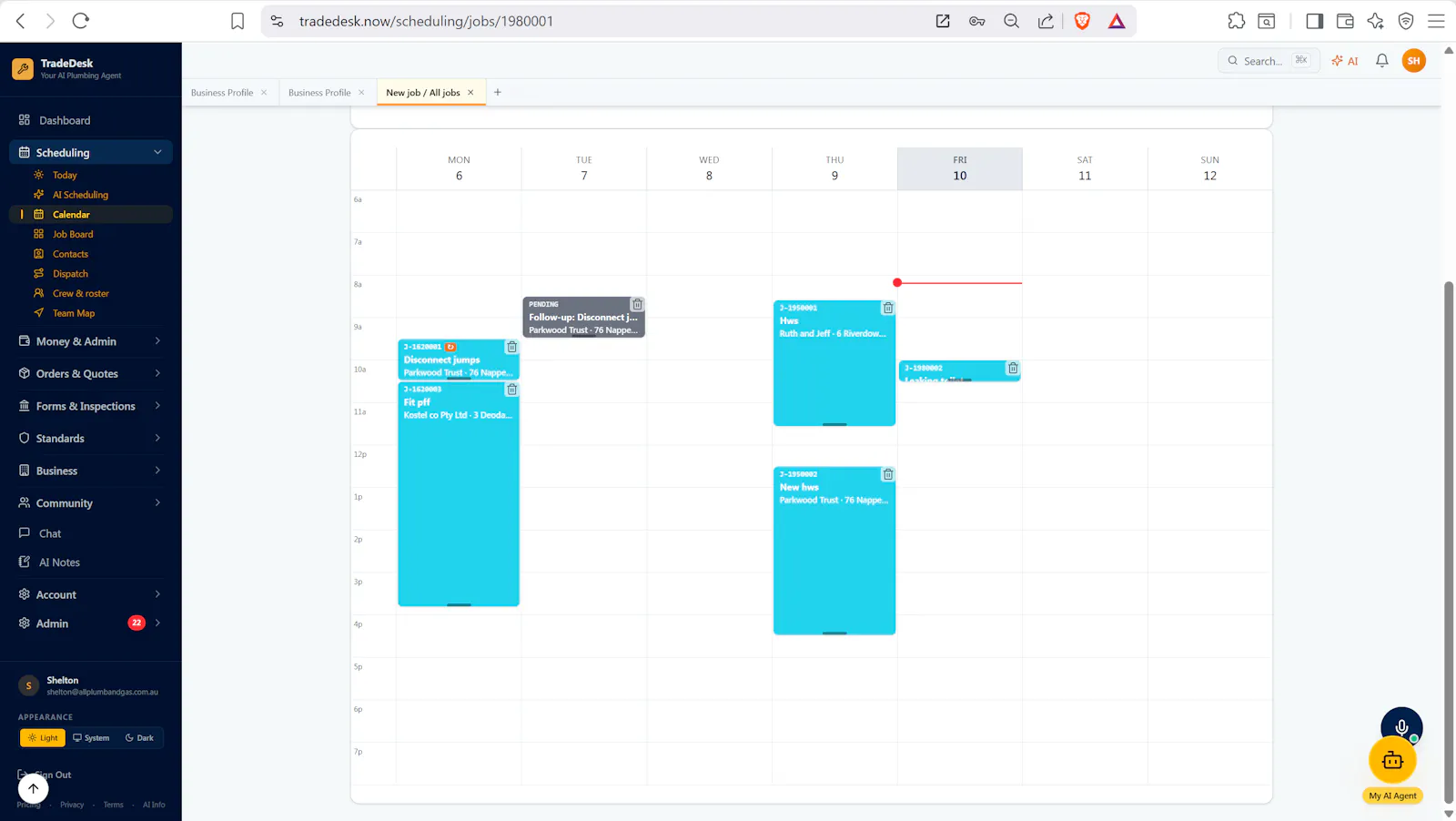The width and height of the screenshot is (1456, 821).
Task: Reload the browser page
Action: click(x=81, y=21)
